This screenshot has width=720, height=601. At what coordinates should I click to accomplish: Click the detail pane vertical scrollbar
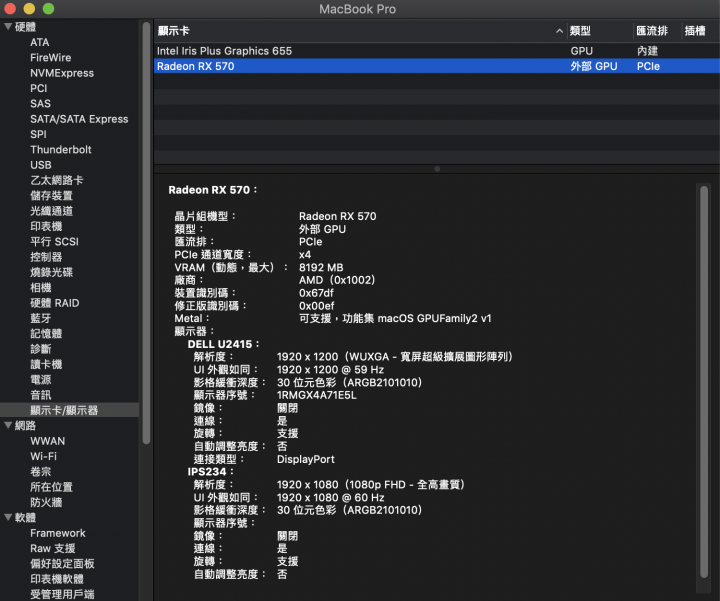[704, 382]
